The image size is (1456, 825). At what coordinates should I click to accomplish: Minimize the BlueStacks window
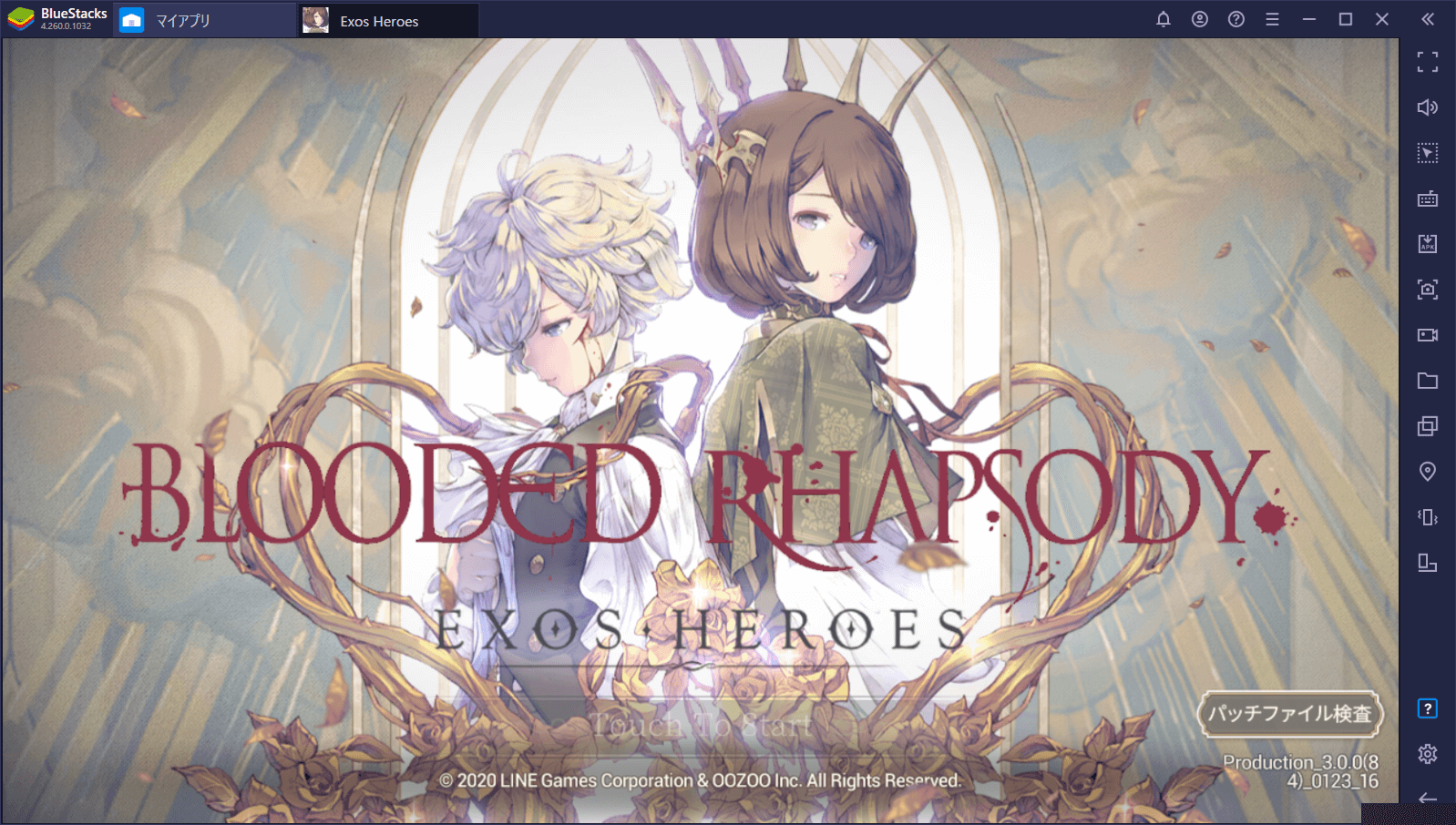[x=1309, y=19]
